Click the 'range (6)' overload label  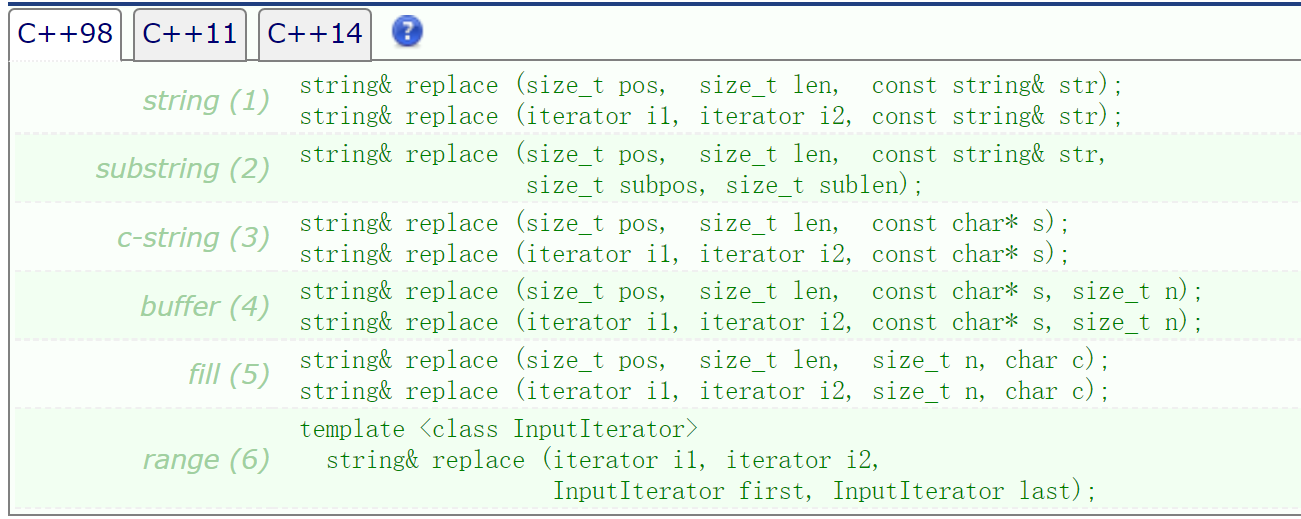pos(206,460)
